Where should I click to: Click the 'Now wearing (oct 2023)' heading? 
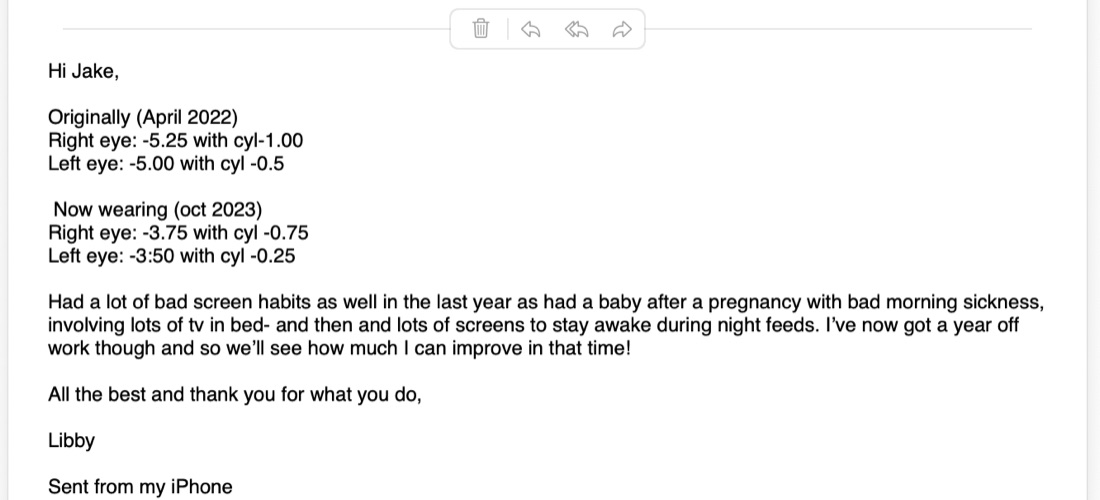pyautogui.click(x=158, y=210)
